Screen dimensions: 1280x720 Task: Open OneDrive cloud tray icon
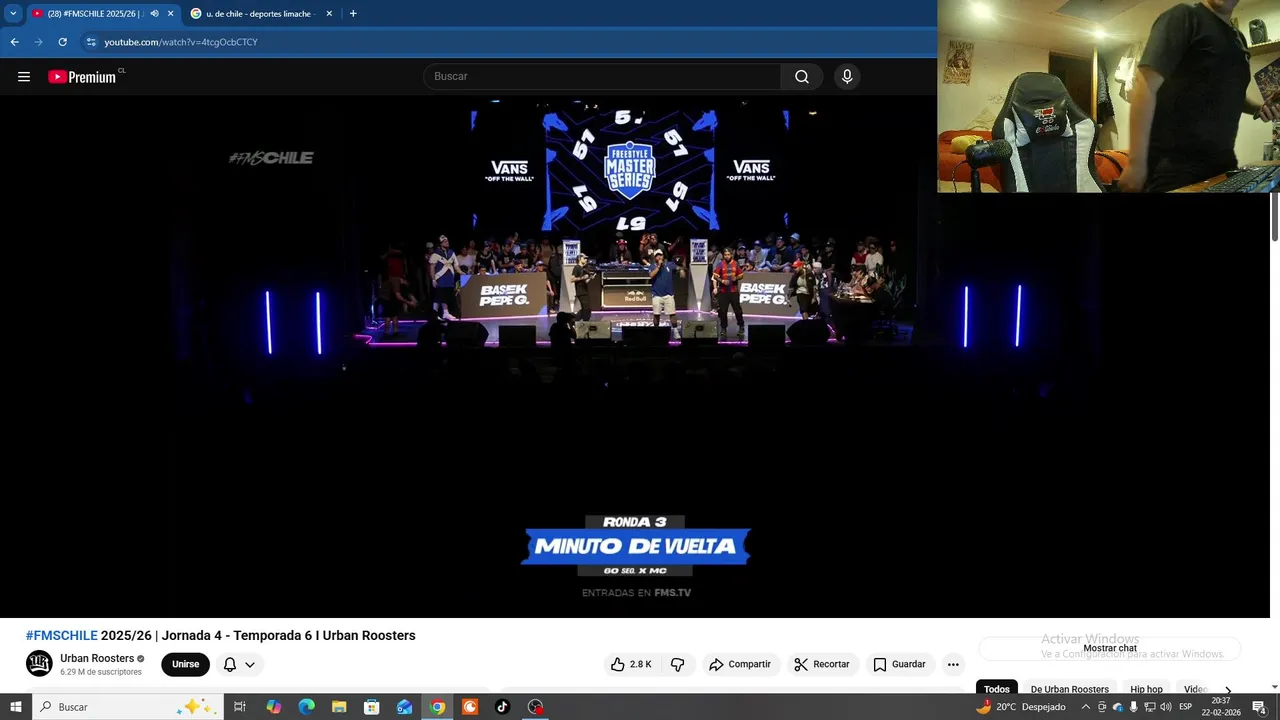pos(1117,707)
